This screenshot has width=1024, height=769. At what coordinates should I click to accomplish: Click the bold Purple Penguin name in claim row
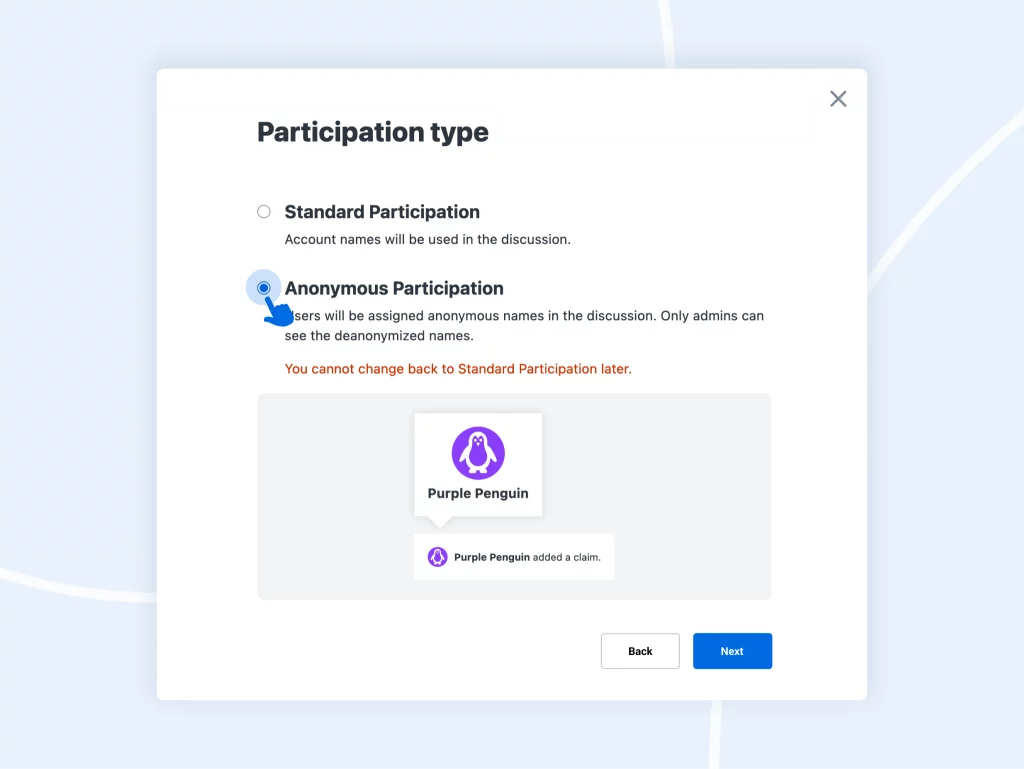[492, 557]
